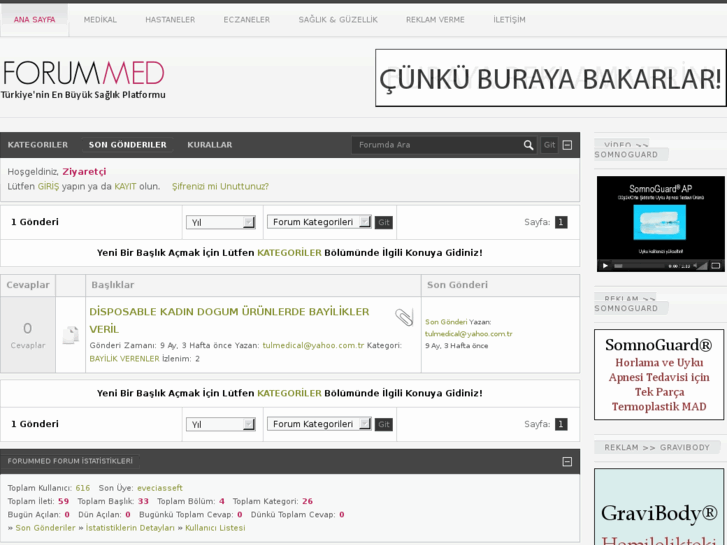Viewport: 727px width, 545px height.
Task: Open topic DİSPOSABLE KADIN DOGUM ÜRÜNLERDE BAYİLİKLER VERİL
Action: (229, 321)
